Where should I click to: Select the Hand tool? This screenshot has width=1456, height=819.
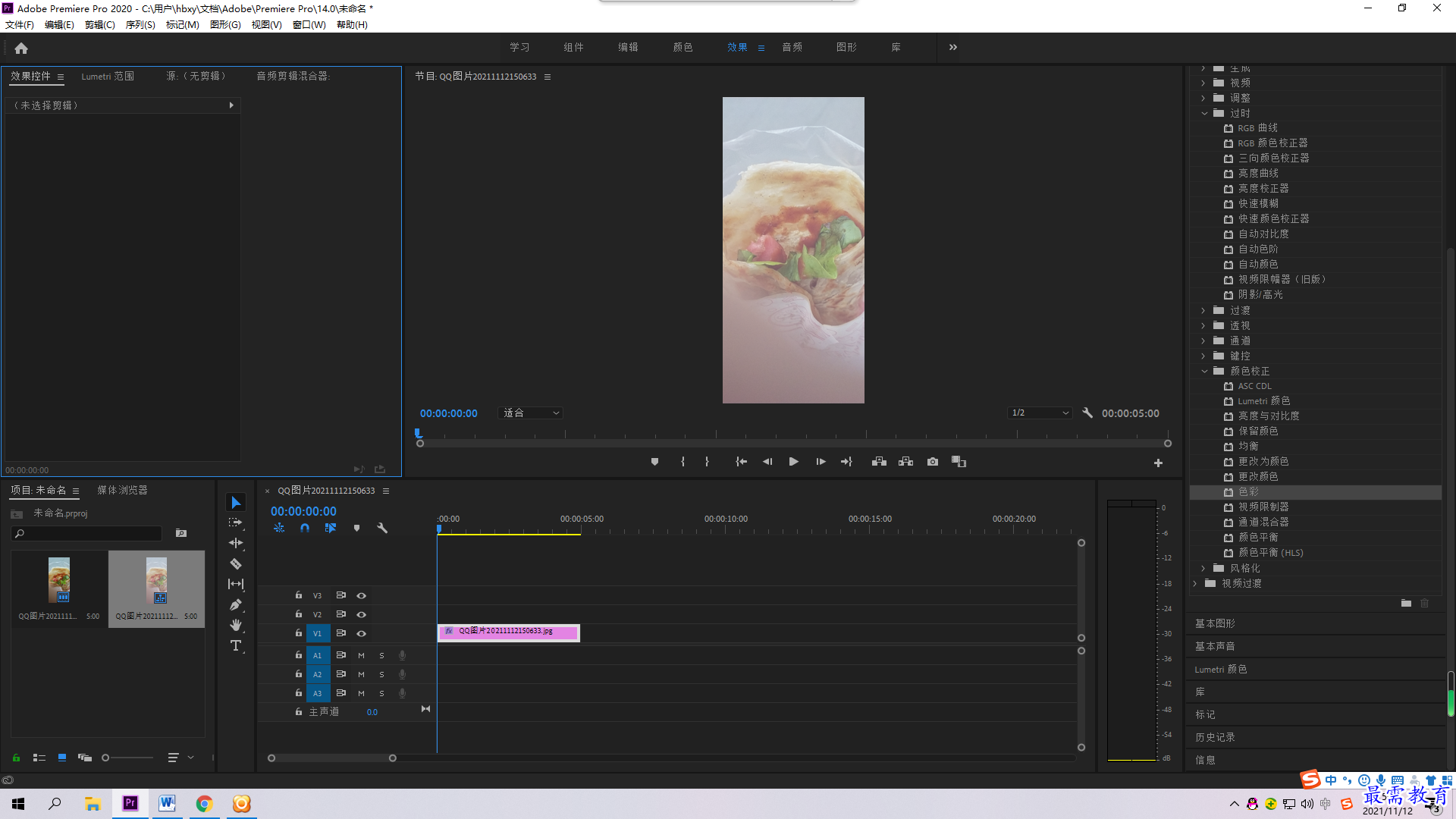(236, 625)
